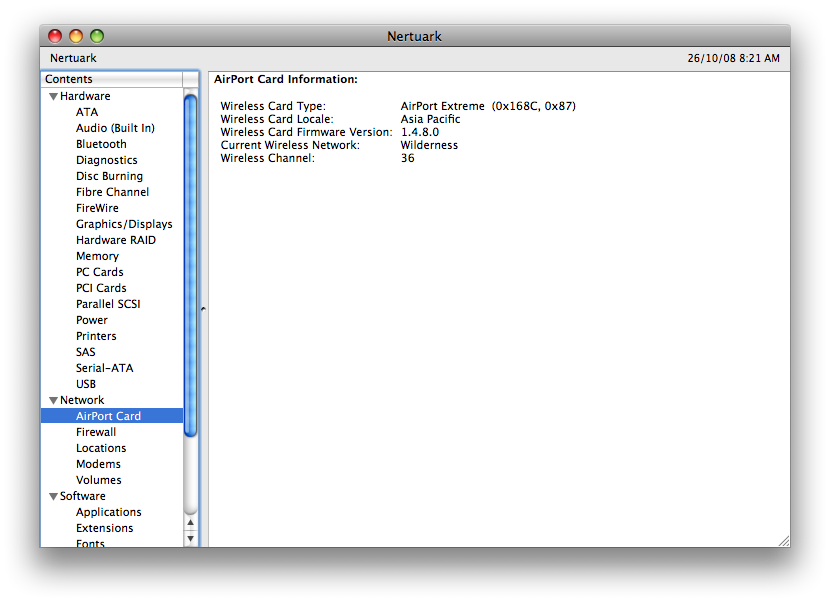
Task: Open the Firewall network entry
Action: tap(96, 433)
